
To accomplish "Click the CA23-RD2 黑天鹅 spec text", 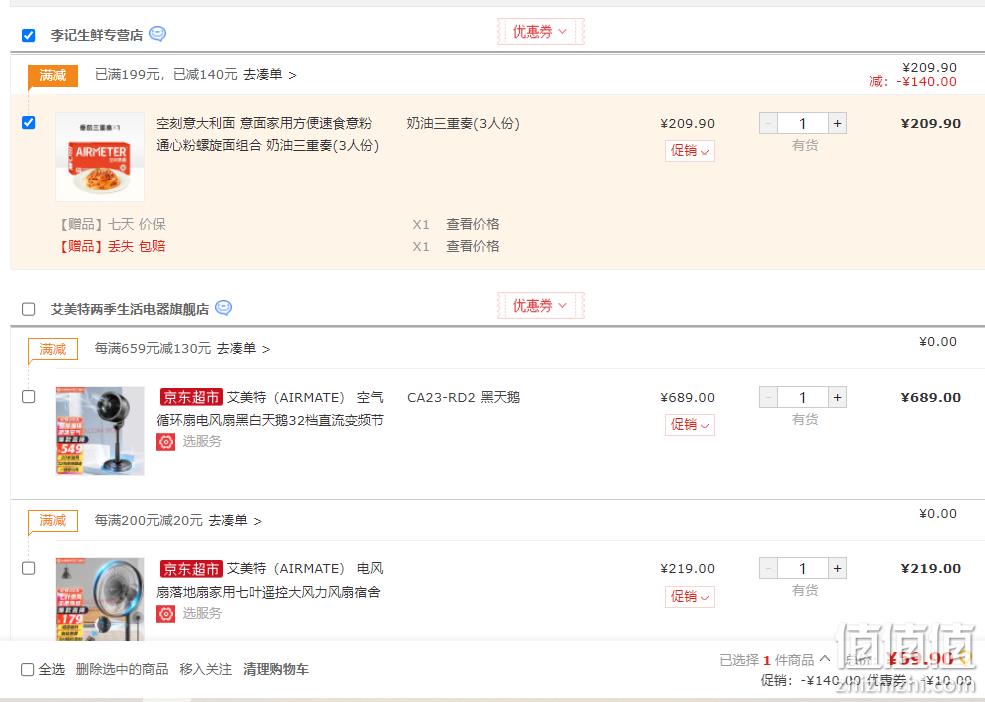I will coord(464,397).
